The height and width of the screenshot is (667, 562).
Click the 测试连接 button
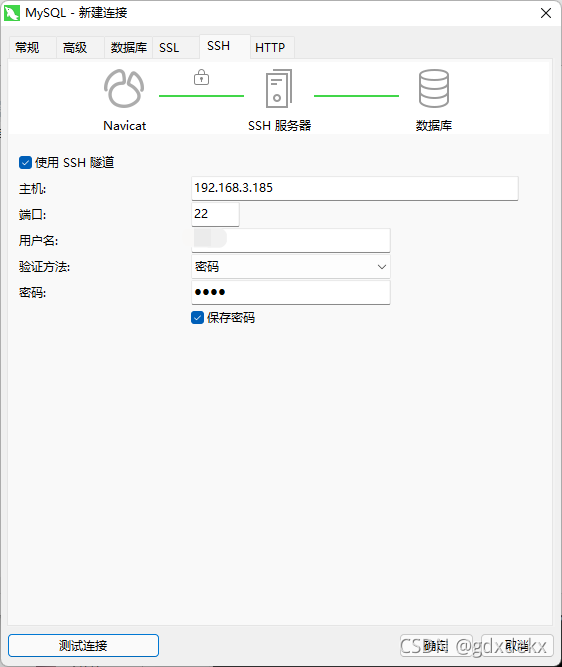point(83,645)
